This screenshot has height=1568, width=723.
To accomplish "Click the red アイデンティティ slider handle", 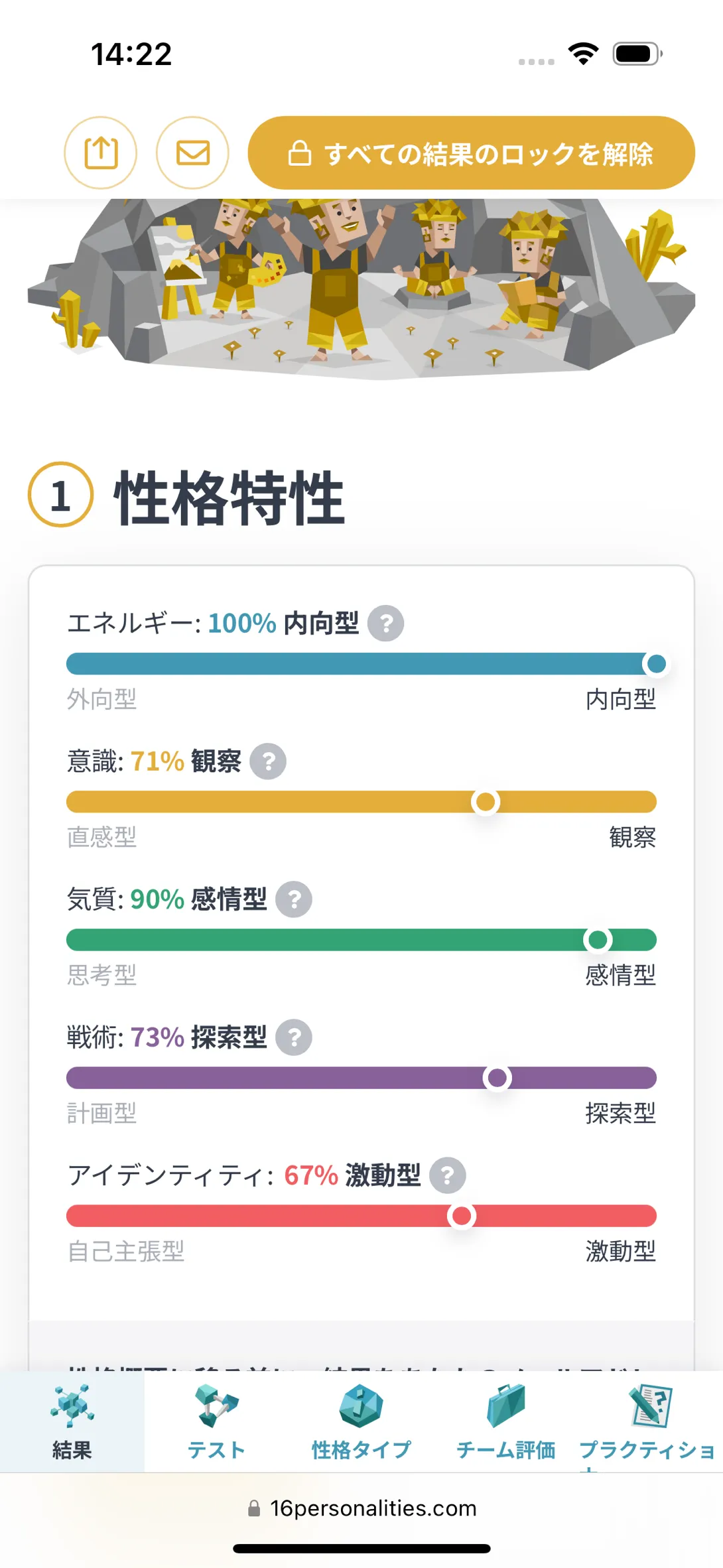I will [462, 1216].
